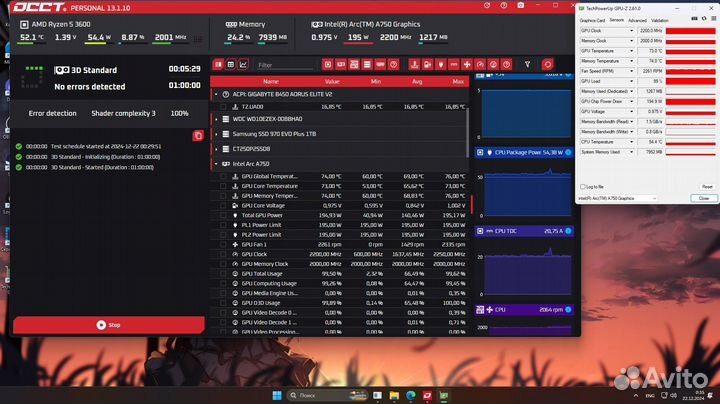Screen dimensions: 720x404
Task: Toggle the fan sensor filter icon
Action: (467, 65)
